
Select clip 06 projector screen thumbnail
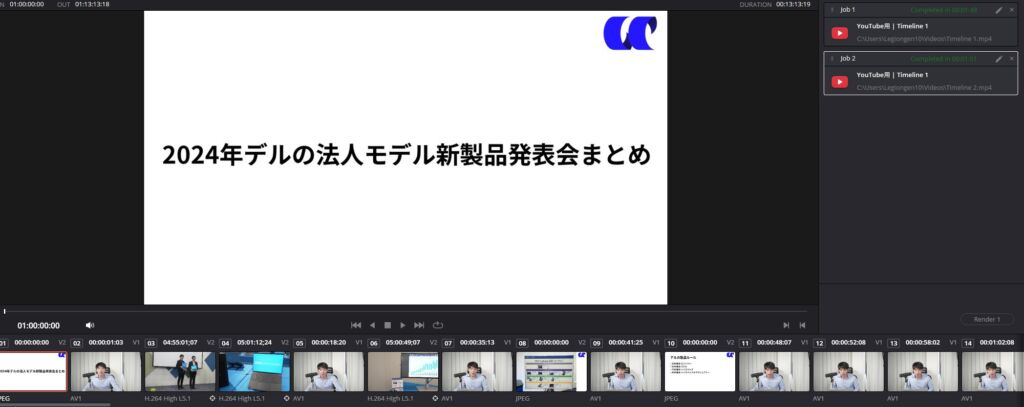(403, 372)
